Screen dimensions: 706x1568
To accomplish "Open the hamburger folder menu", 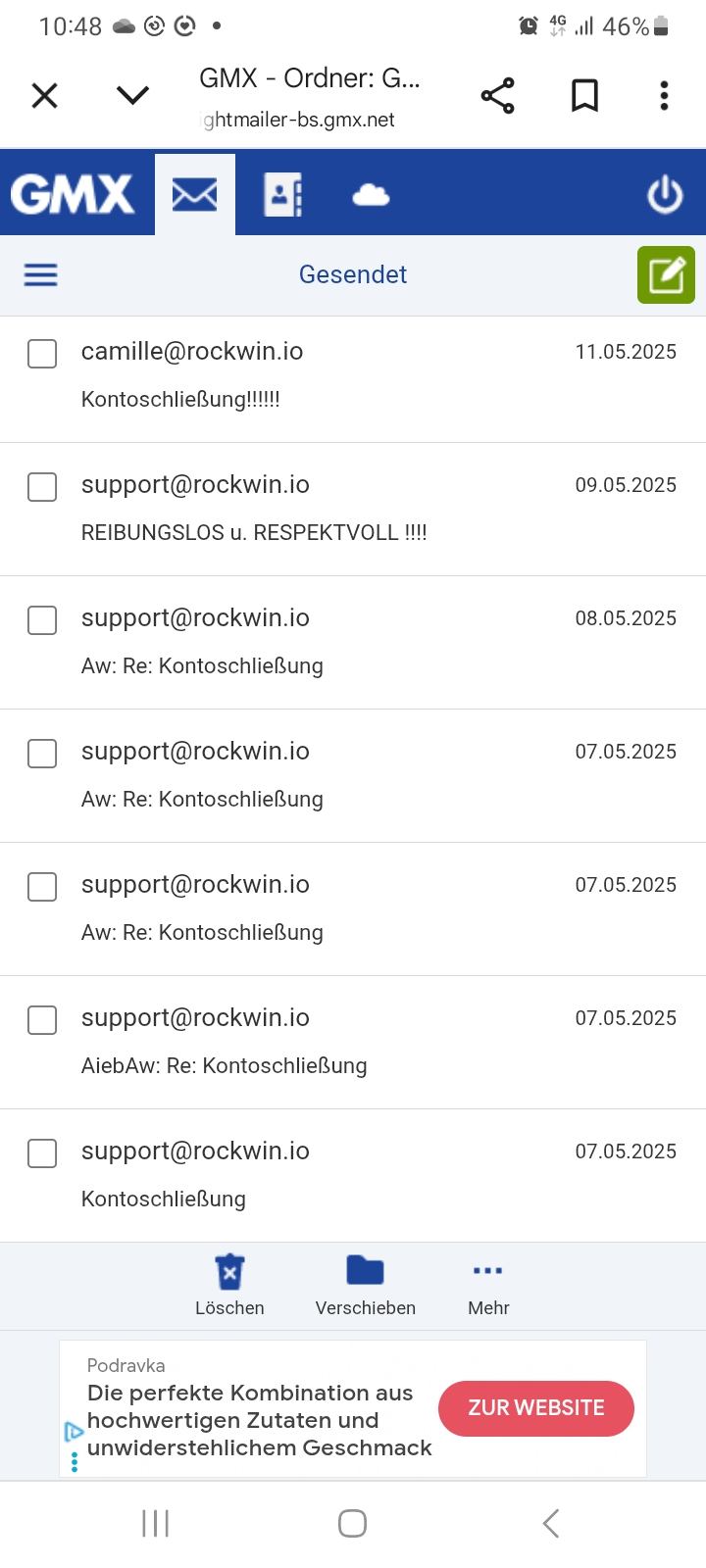I will tap(41, 274).
